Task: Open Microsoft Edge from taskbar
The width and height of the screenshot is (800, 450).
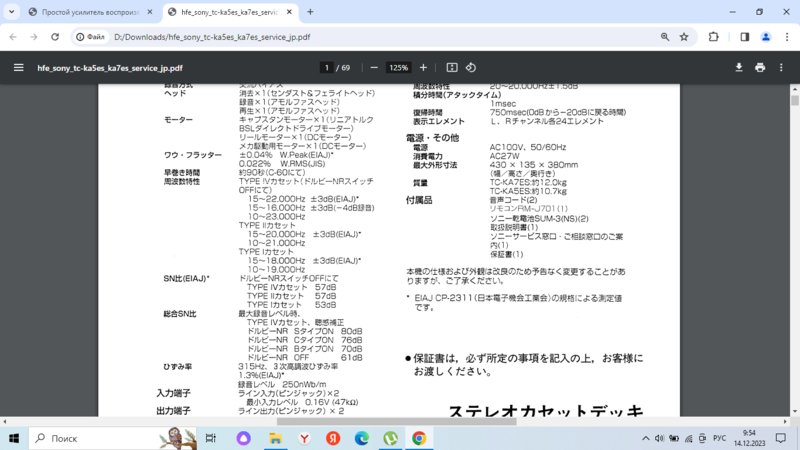Action: (362, 438)
